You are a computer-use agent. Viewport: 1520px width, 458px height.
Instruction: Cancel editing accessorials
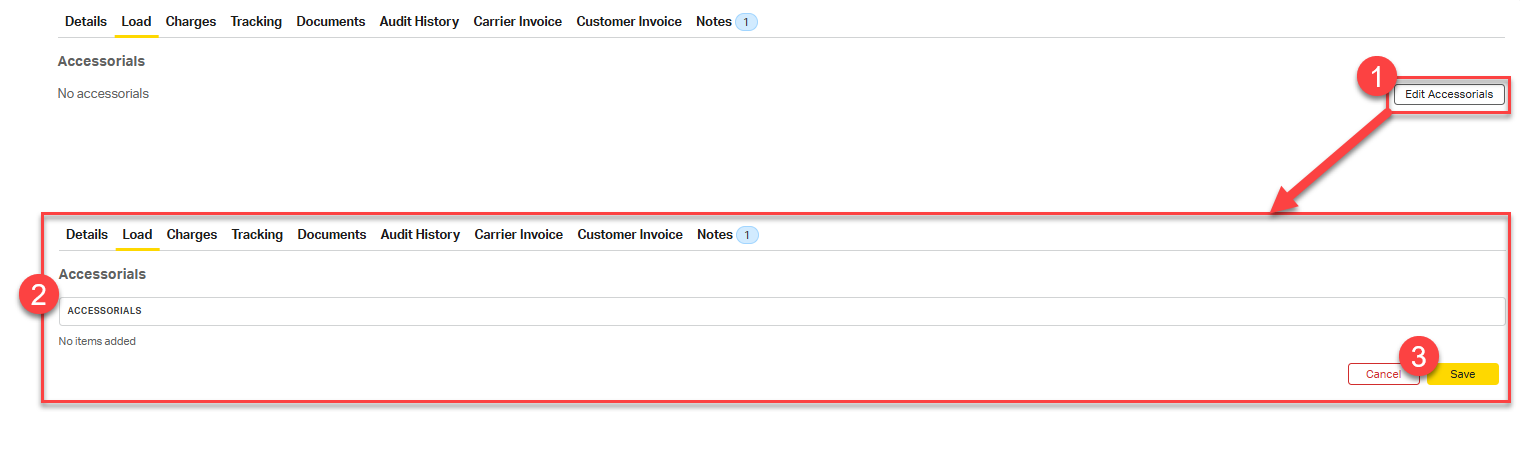coord(1383,374)
